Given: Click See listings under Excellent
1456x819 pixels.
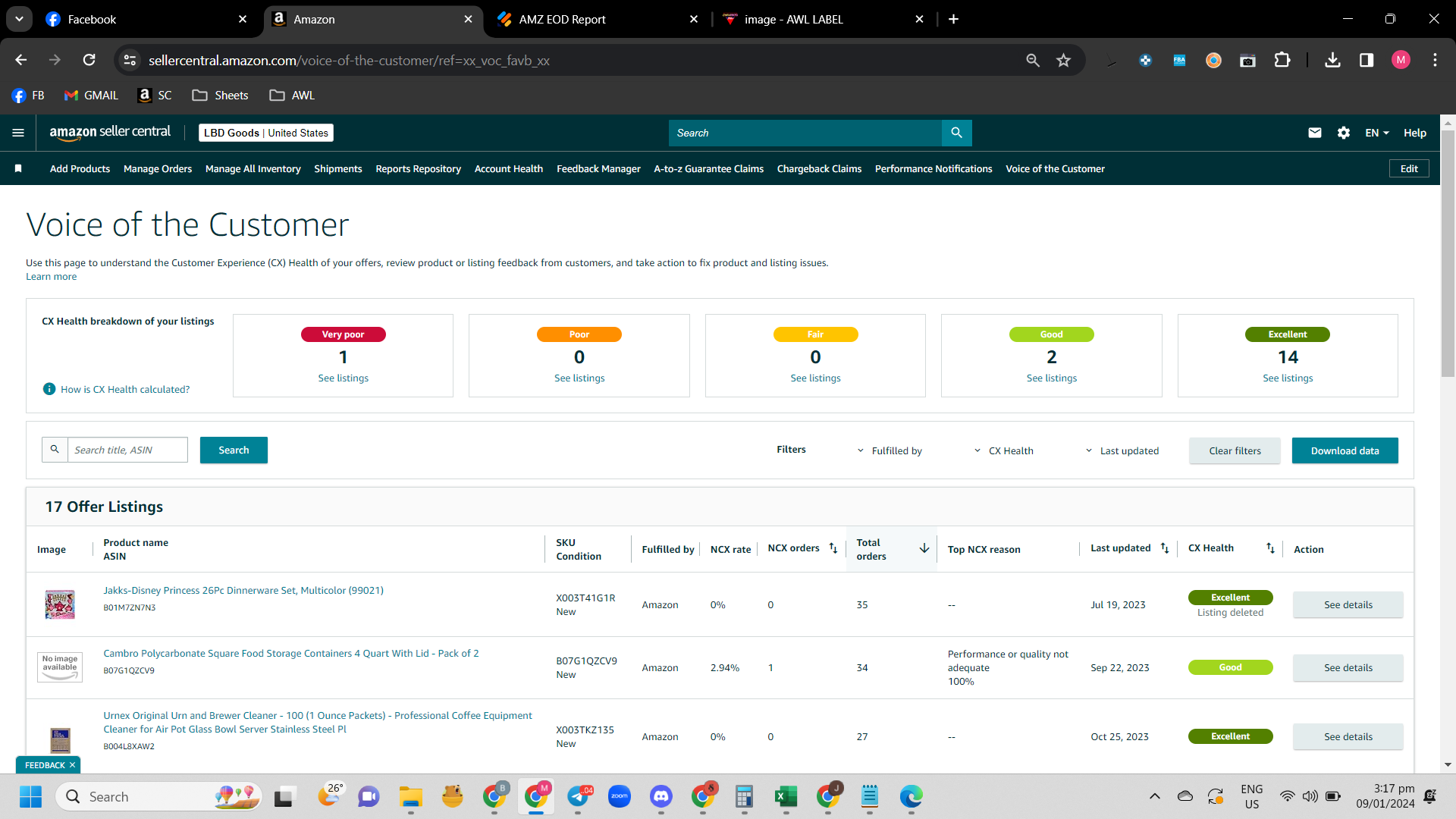Looking at the screenshot, I should (x=1288, y=378).
